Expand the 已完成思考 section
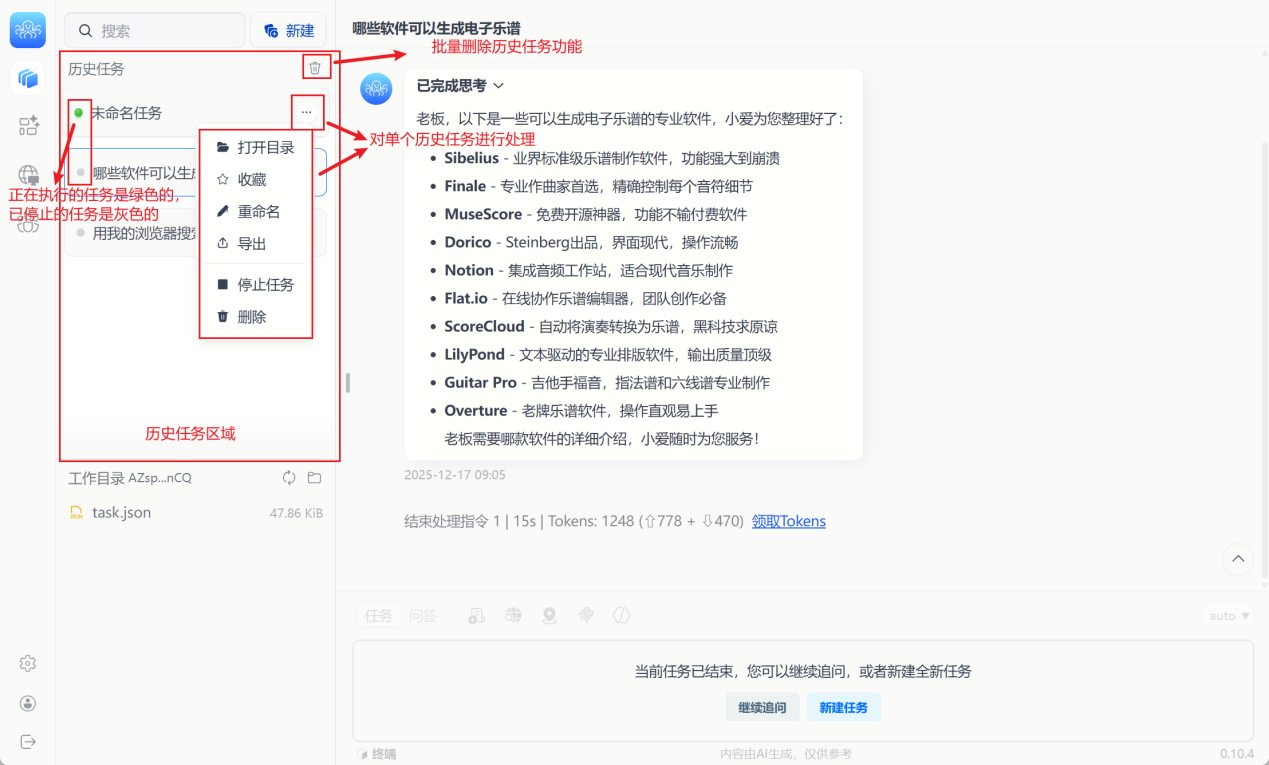This screenshot has width=1269, height=765. [460, 86]
